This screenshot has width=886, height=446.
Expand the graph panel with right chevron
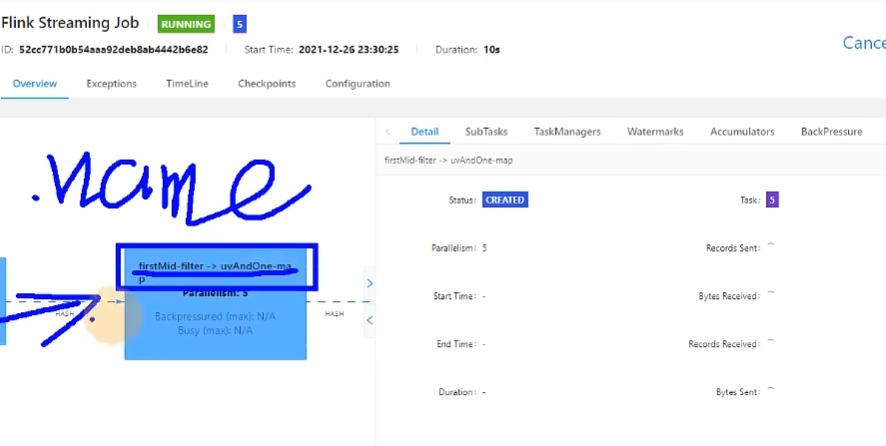point(370,283)
